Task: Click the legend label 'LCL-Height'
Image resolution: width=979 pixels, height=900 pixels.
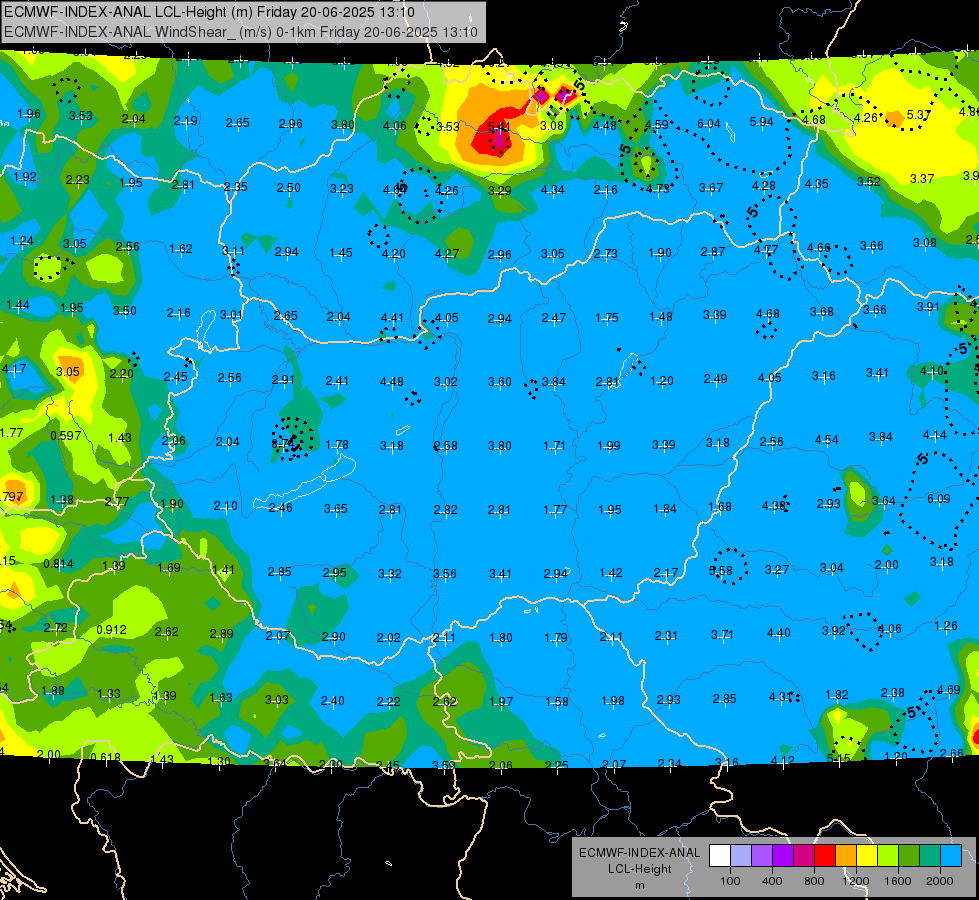Action: pyautogui.click(x=639, y=869)
